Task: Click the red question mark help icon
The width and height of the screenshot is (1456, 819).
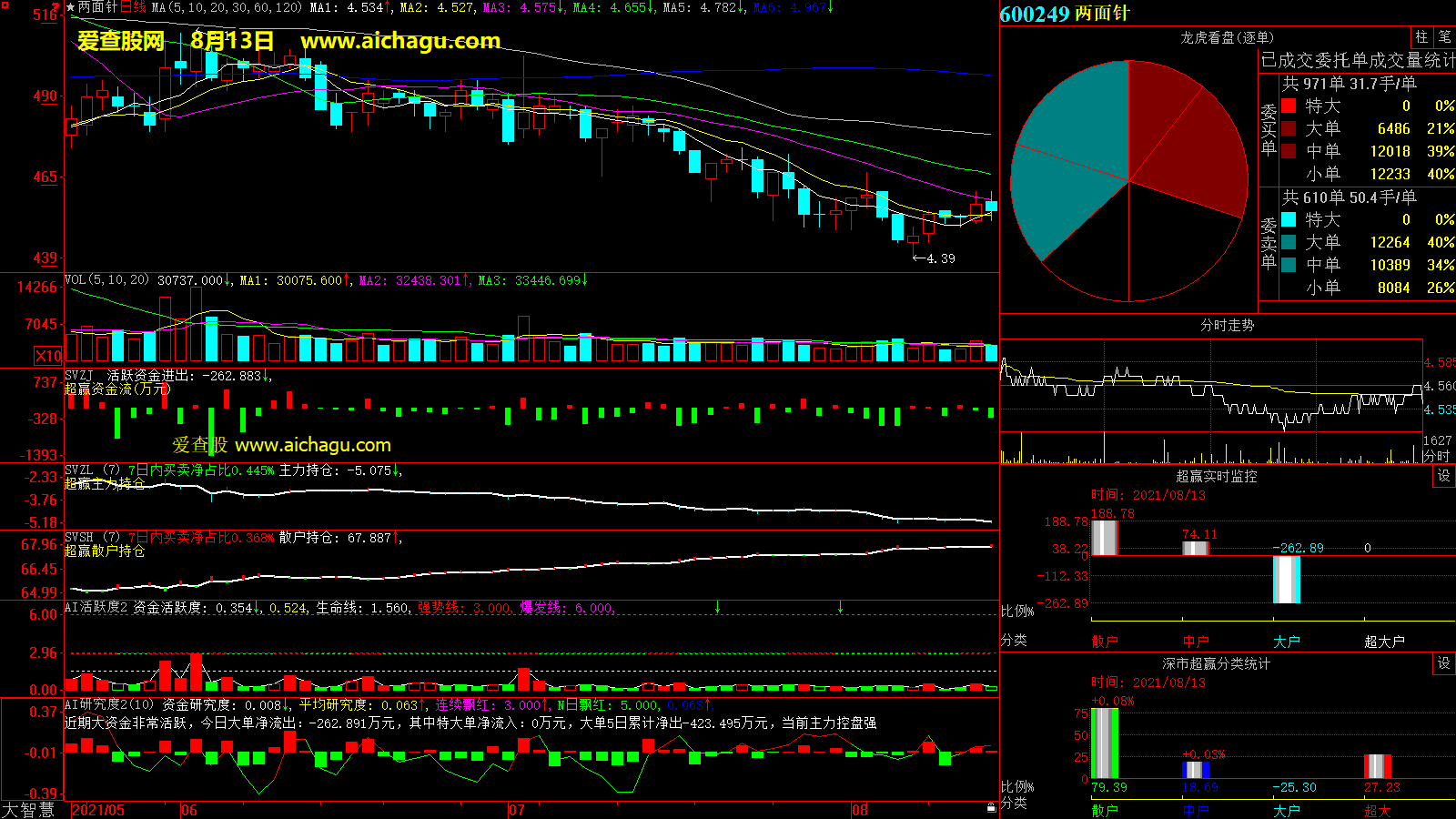Action: click(56, 7)
